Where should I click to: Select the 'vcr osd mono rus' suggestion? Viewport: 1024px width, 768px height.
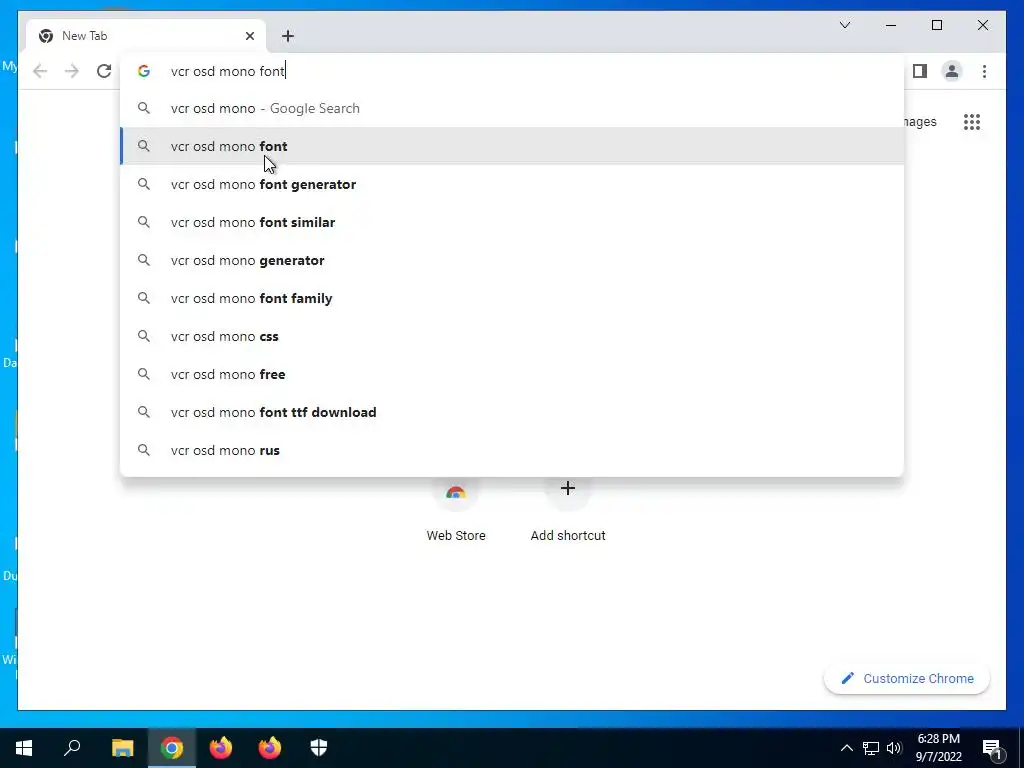(512, 450)
